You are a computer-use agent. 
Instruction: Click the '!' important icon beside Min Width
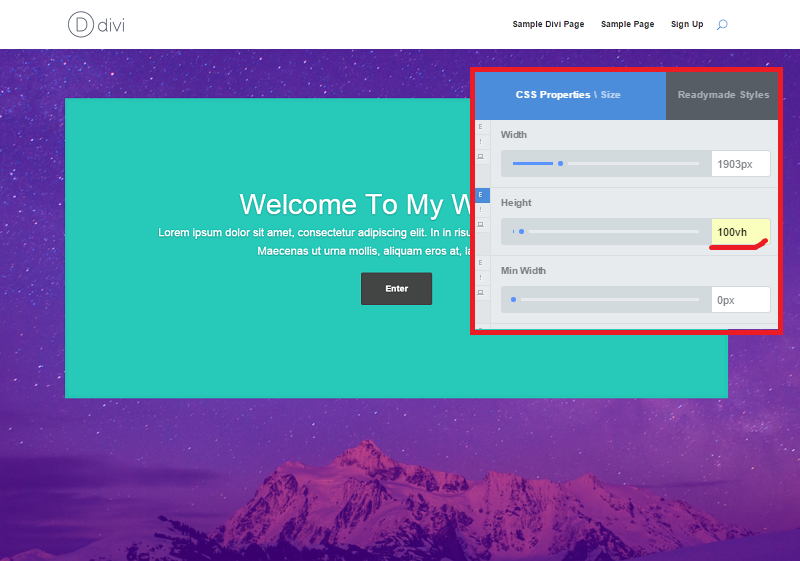tap(481, 278)
